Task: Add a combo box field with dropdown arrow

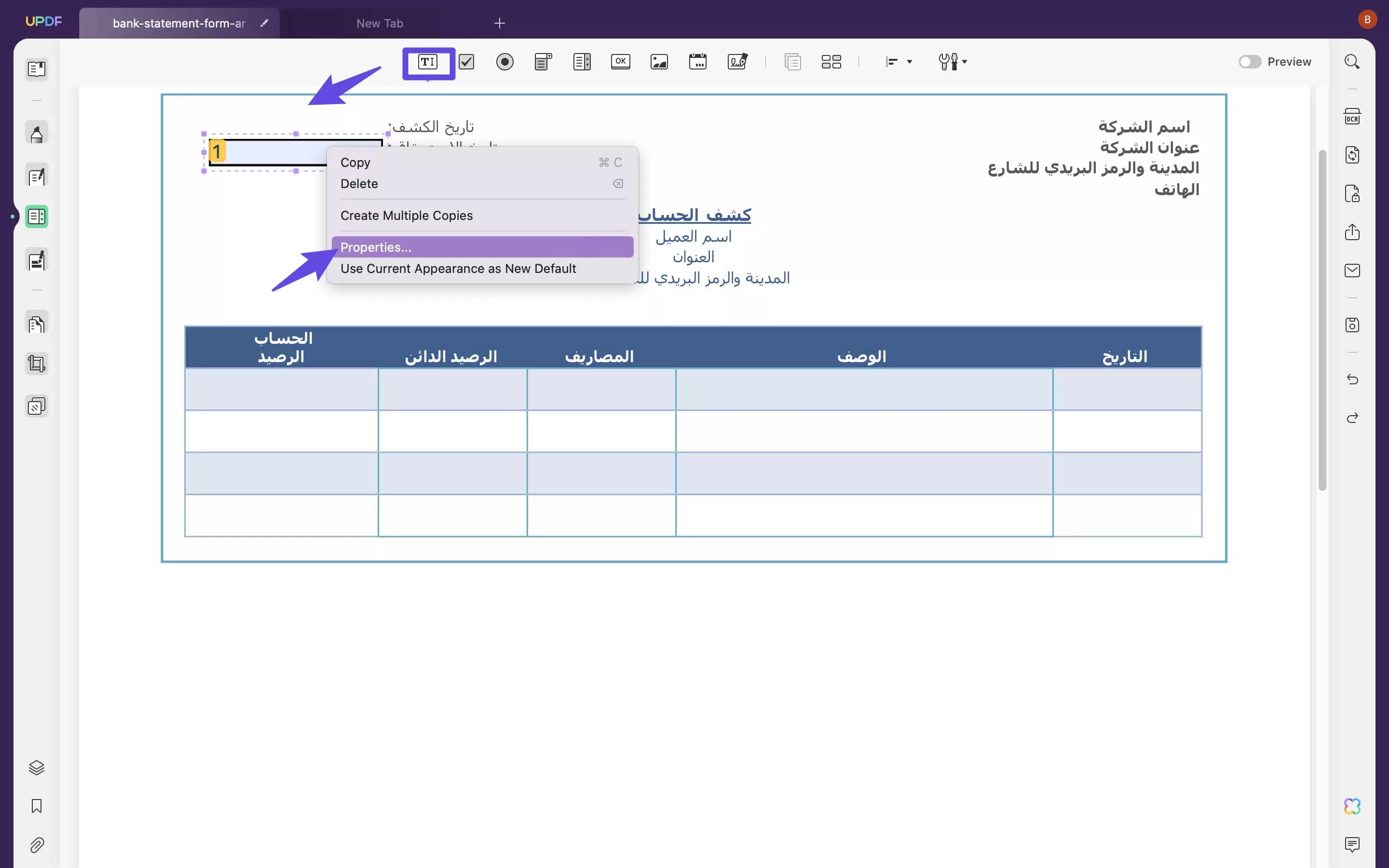Action: 542,61
